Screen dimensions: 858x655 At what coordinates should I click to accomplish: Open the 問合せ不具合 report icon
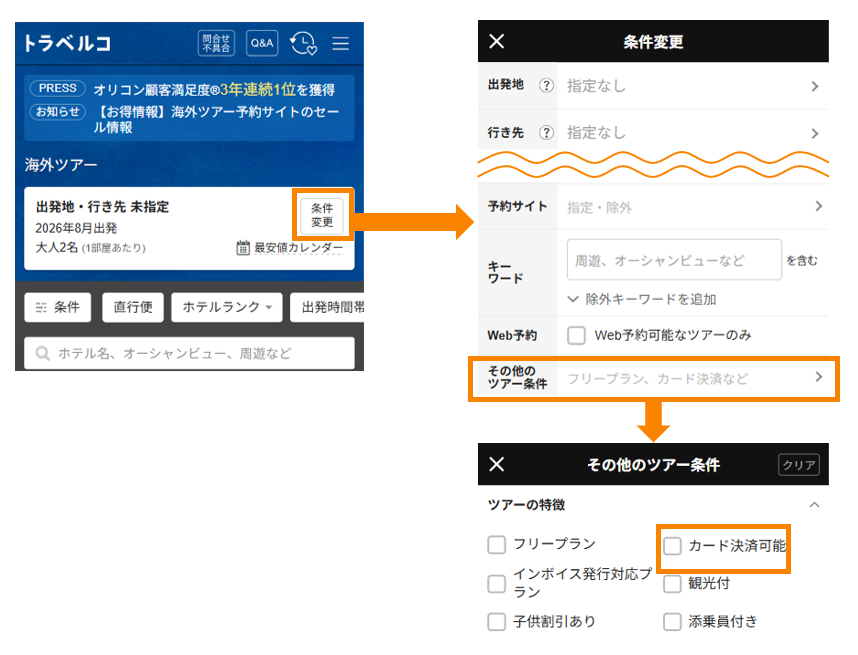coord(216,43)
